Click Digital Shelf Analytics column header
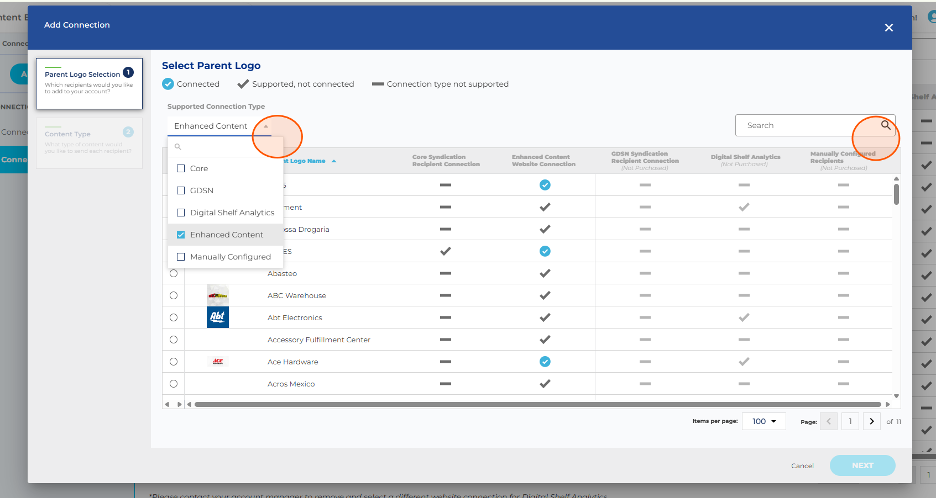Image resolution: width=936 pixels, height=498 pixels. pos(745,160)
